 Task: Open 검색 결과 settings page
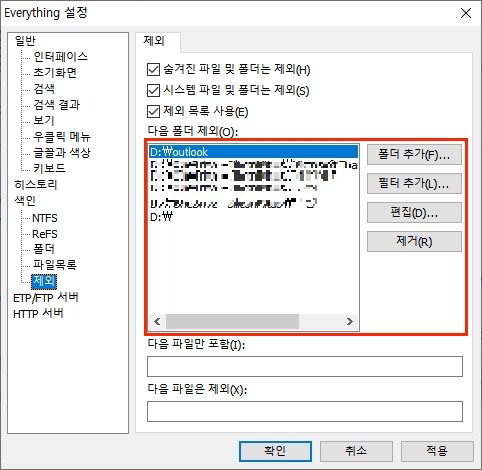pos(57,105)
